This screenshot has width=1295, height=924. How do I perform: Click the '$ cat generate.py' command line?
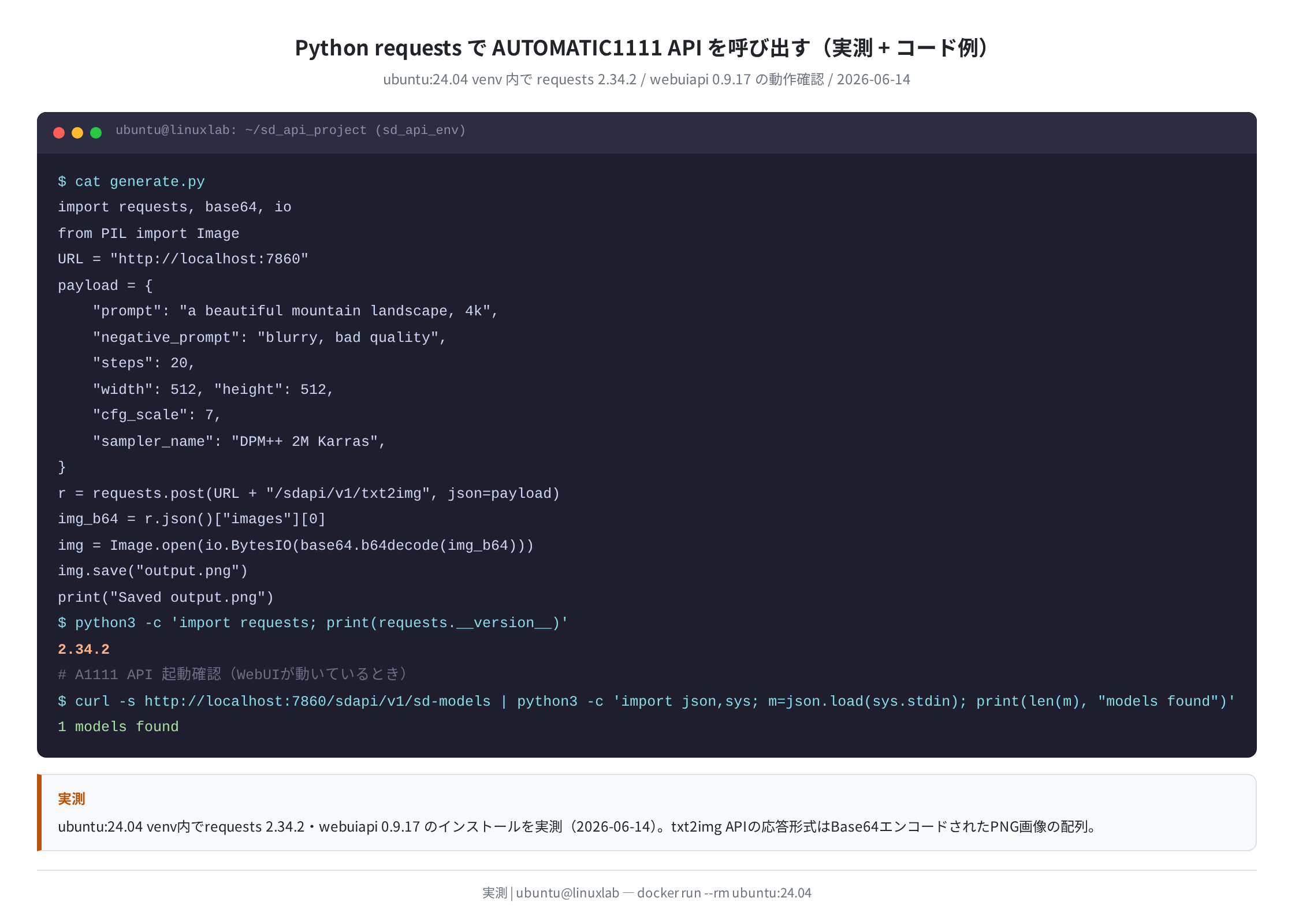tap(131, 181)
